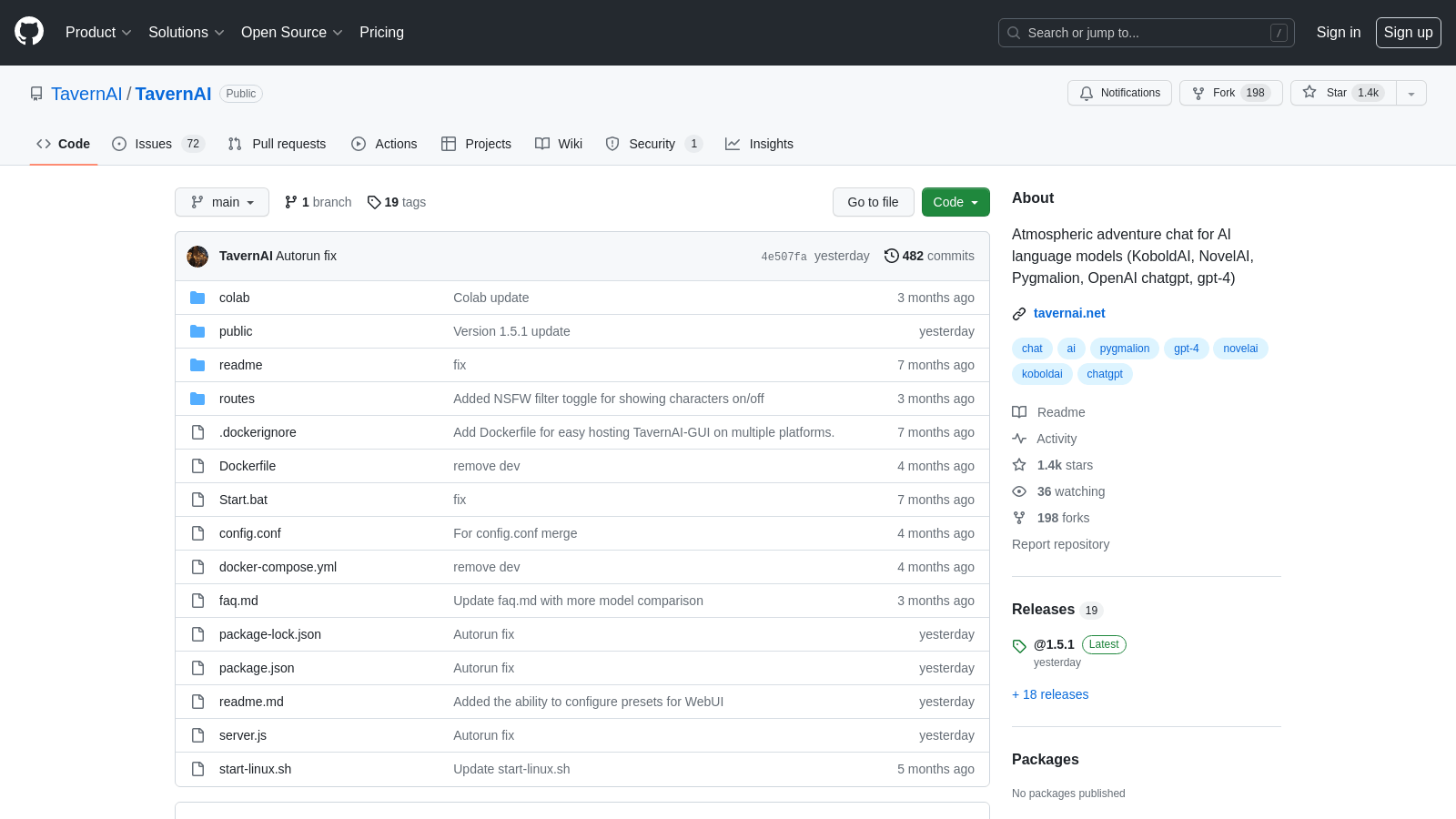
Task: Click the commit history clock icon
Action: pos(892,256)
